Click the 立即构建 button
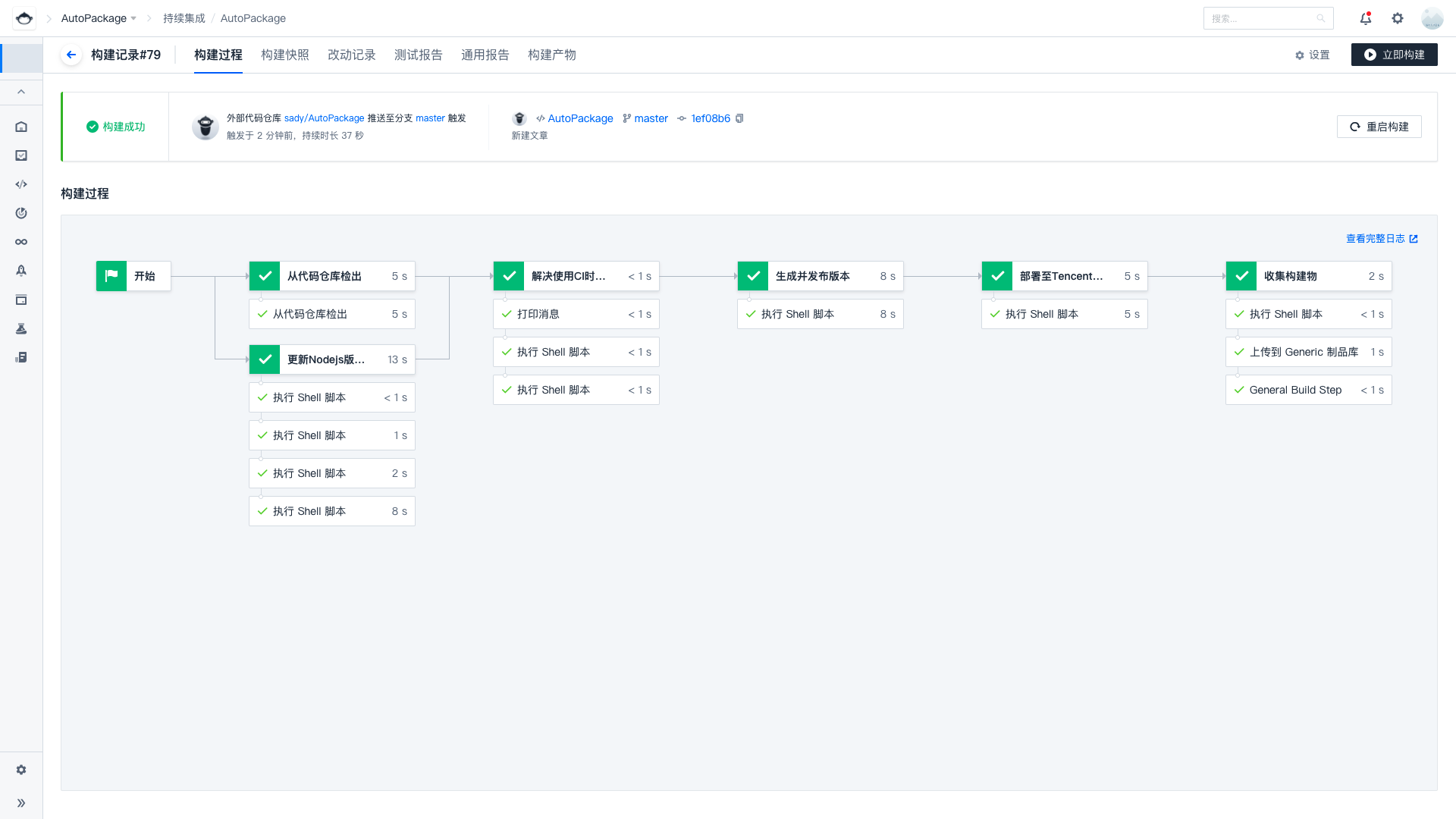1456x819 pixels. click(x=1394, y=55)
